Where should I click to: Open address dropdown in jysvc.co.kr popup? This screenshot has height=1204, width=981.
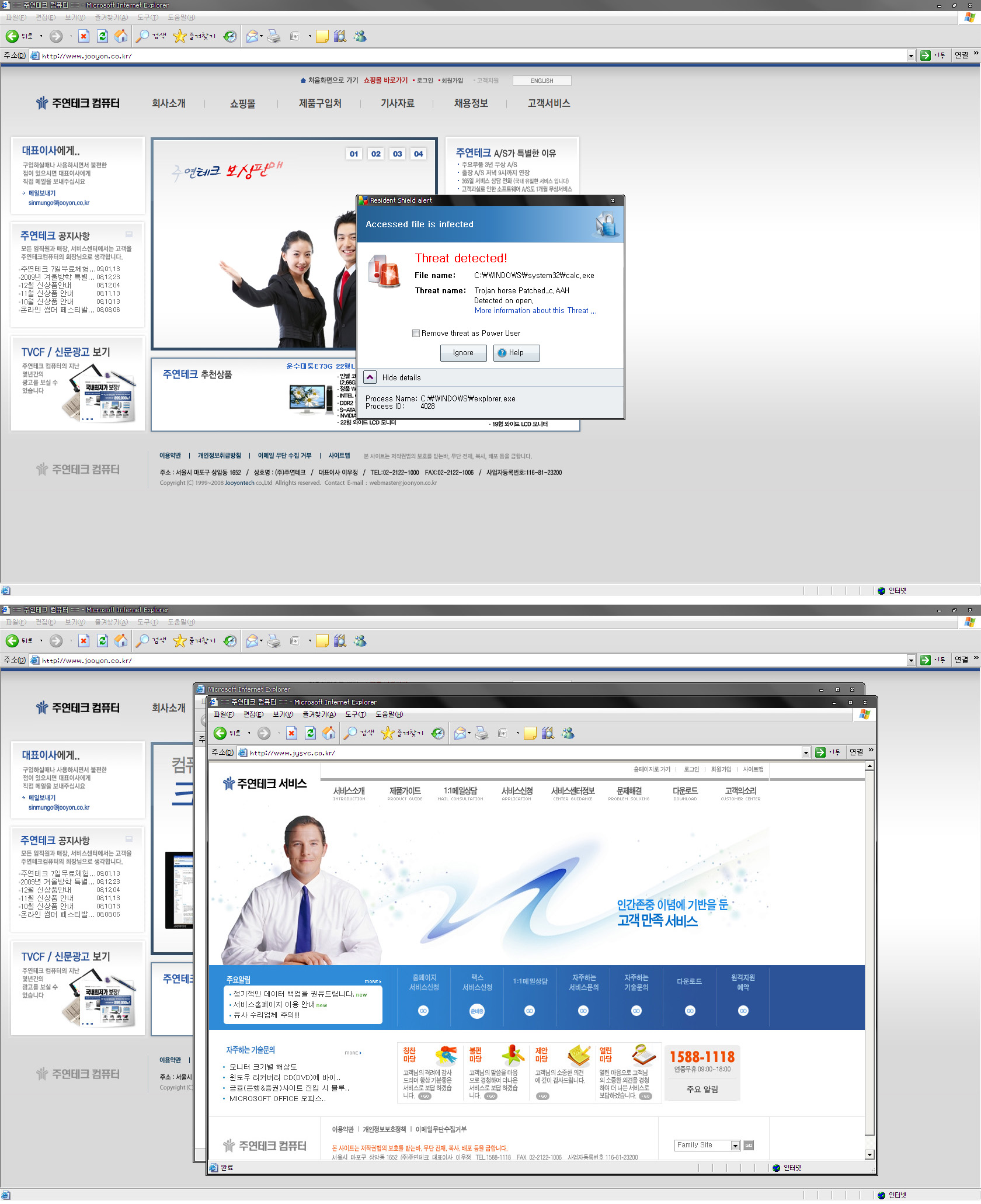pyautogui.click(x=806, y=752)
